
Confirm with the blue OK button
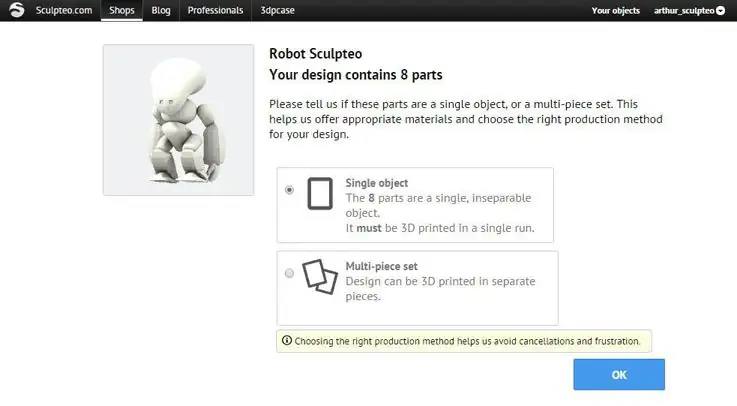click(619, 375)
